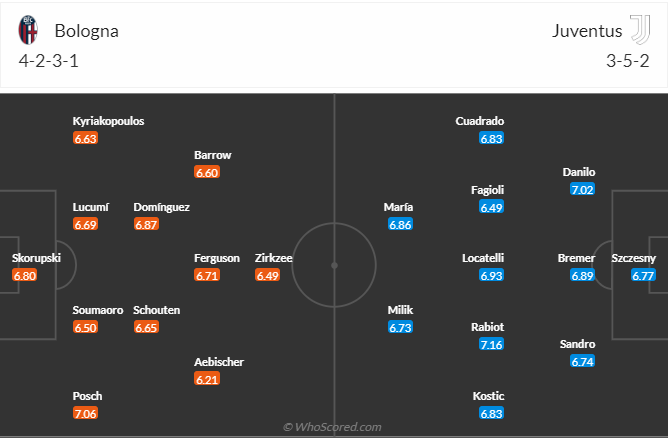Click the WhoScored.com watermark
669x438 pixels.
tap(333, 427)
